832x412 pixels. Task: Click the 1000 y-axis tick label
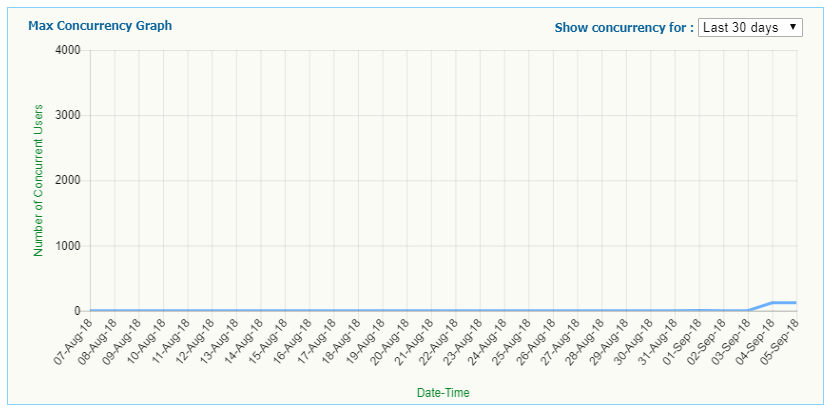pos(67,246)
